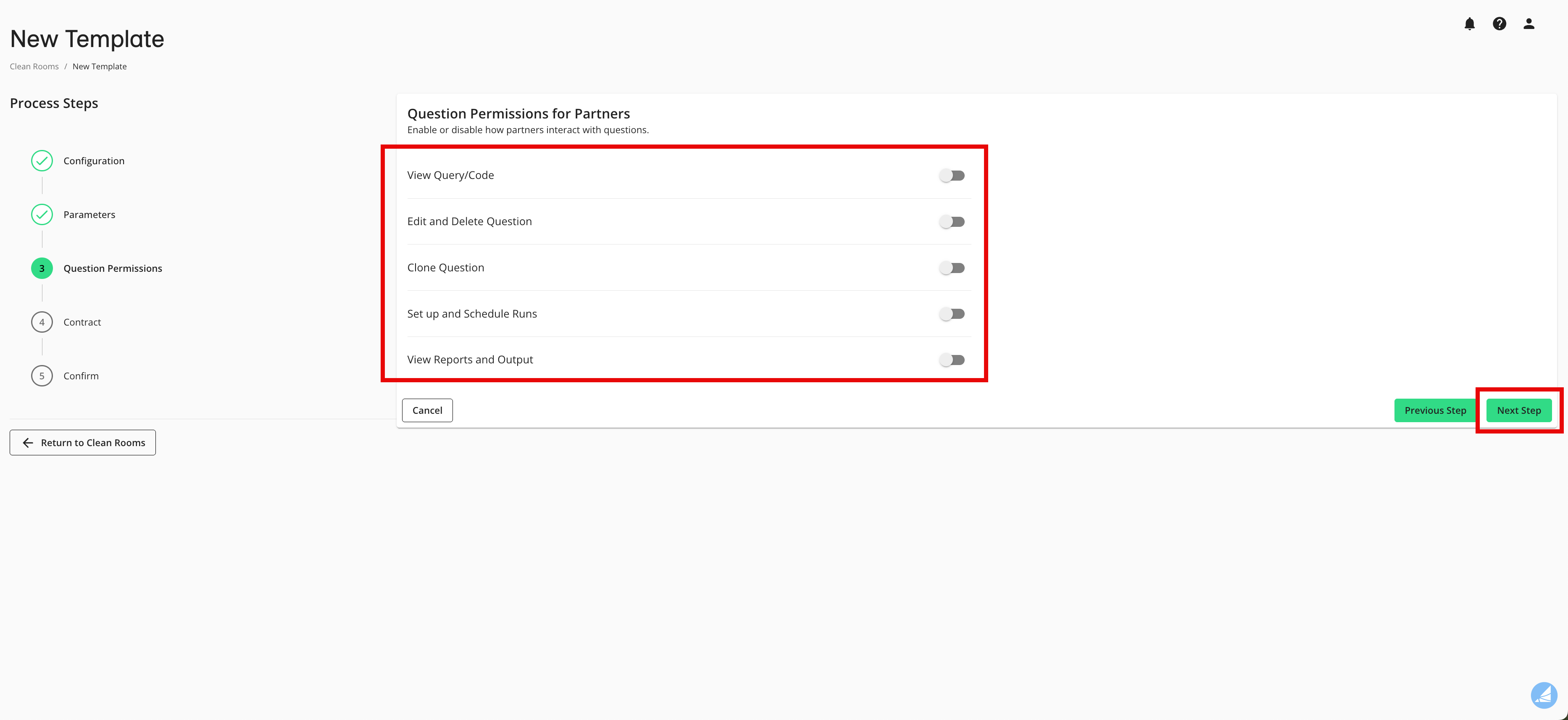The image size is (1568, 720).
Task: Toggle Set up and Schedule Runs on
Action: click(x=952, y=313)
